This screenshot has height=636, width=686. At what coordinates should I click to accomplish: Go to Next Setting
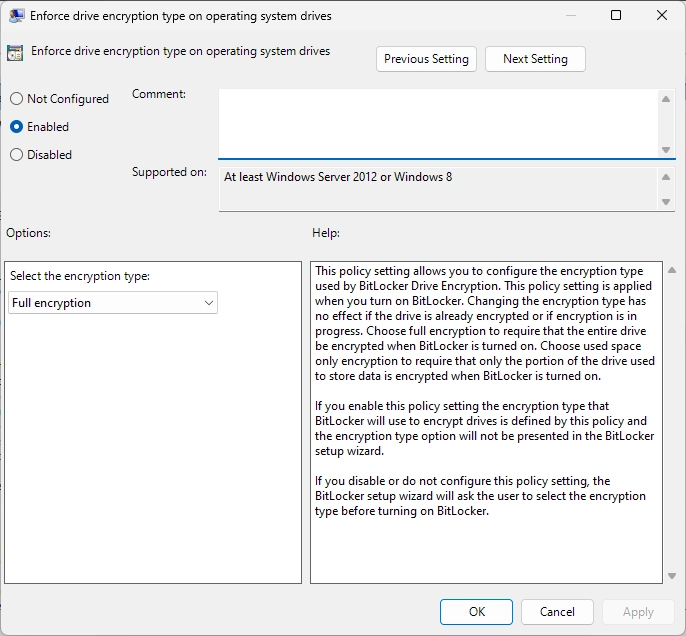[x=535, y=59]
